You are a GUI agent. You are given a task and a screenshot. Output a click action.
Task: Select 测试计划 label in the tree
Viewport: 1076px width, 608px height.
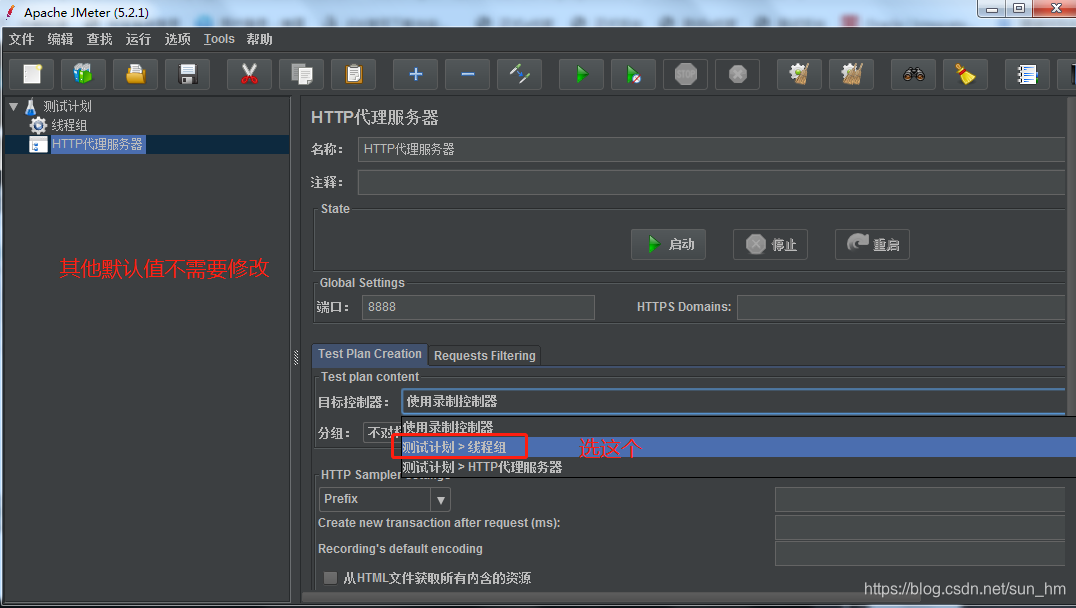pos(67,106)
